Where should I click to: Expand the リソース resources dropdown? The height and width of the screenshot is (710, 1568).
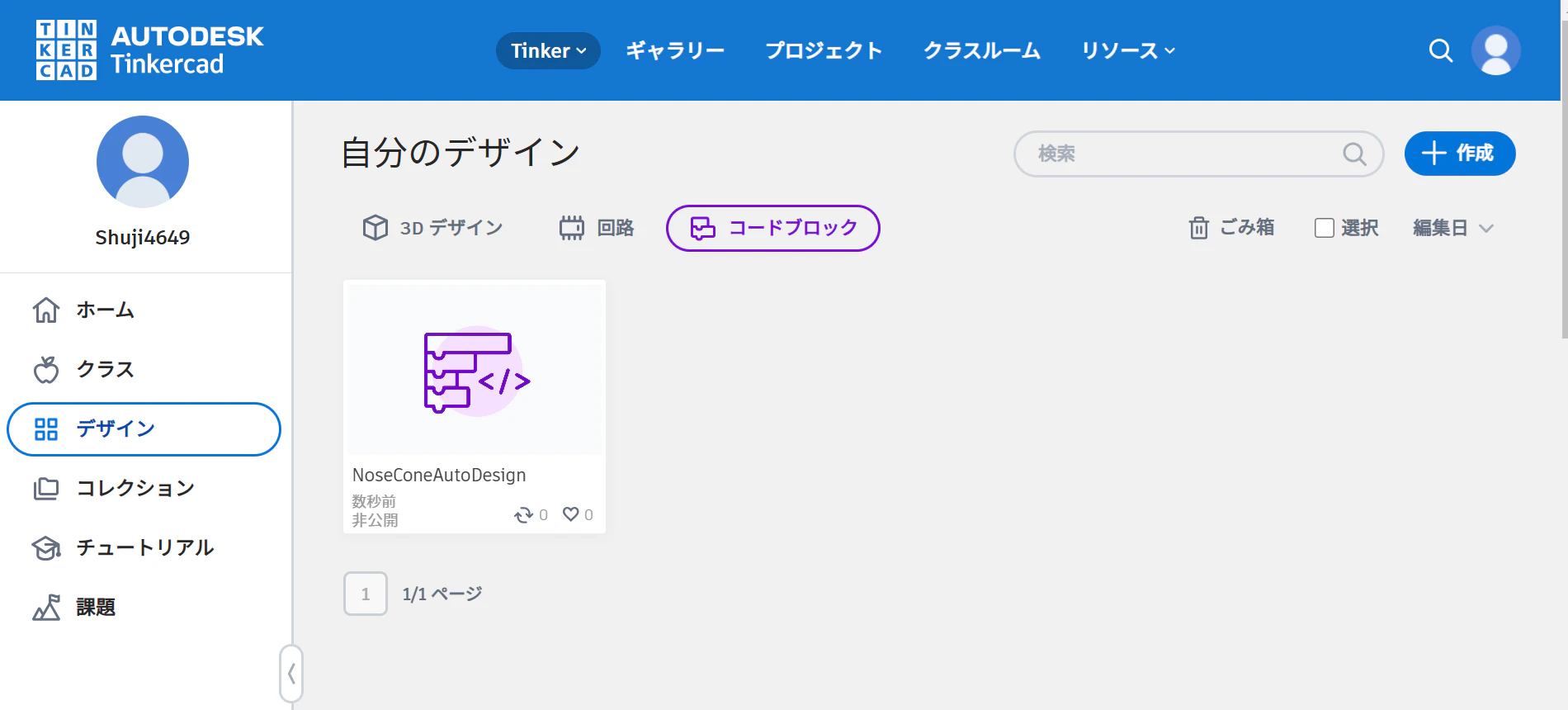tap(1128, 50)
